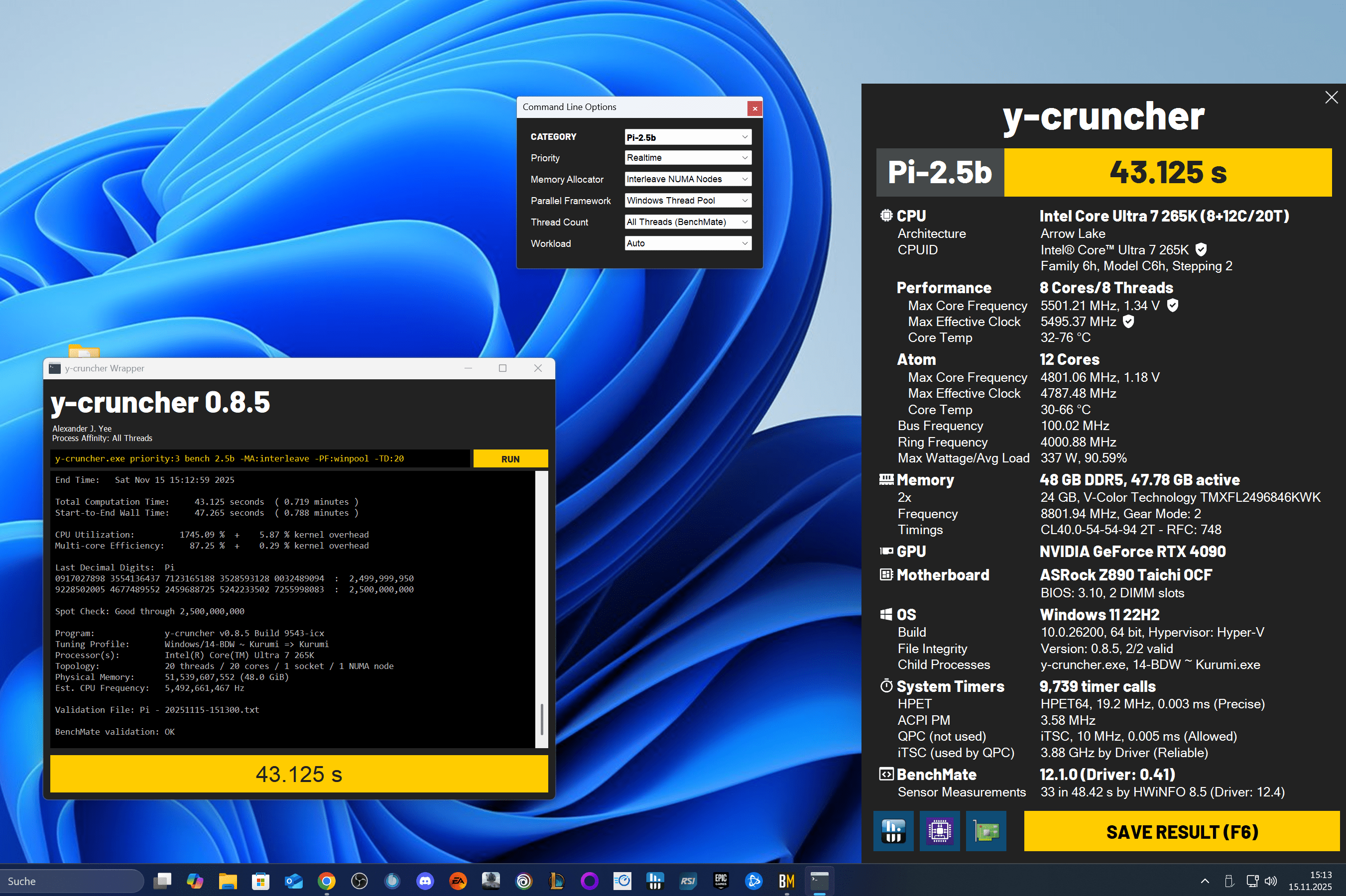Open the BenchMate BM taskbar icon
1346x896 pixels.
786,881
